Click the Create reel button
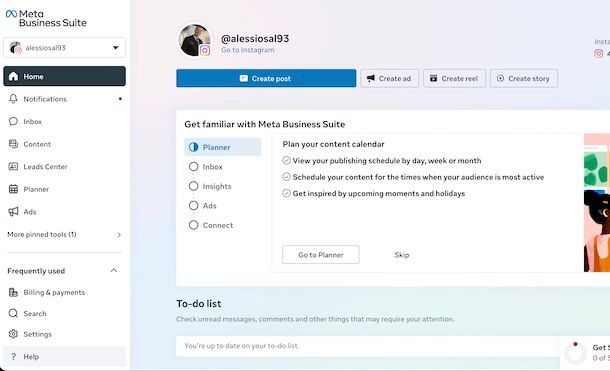Image resolution: width=610 pixels, height=371 pixels. 454,79
